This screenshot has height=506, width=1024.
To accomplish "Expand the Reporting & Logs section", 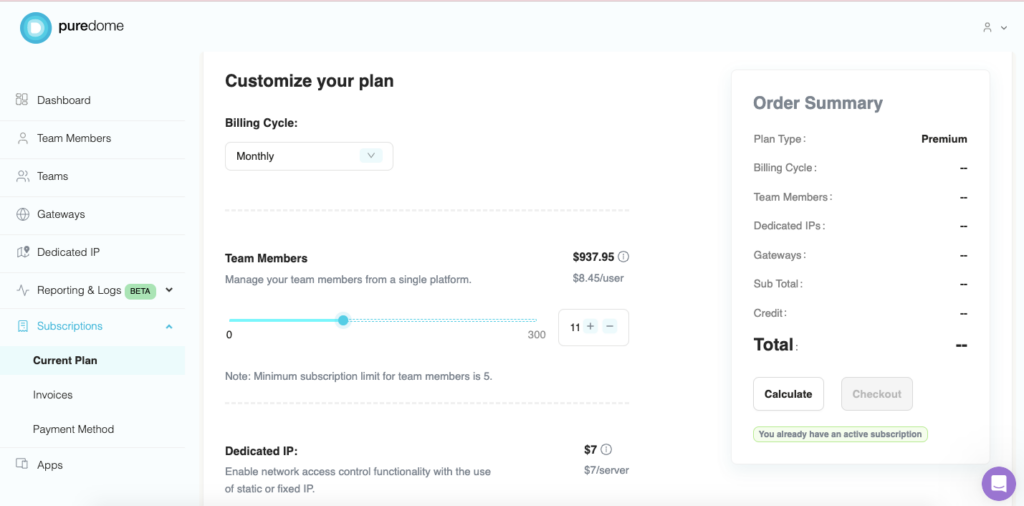I will point(169,290).
